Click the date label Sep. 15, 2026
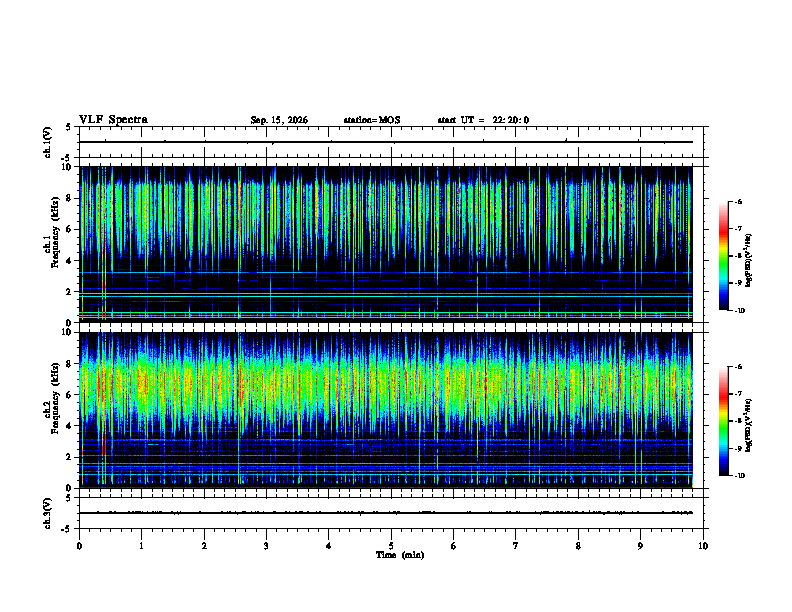Image resolution: width=792 pixels, height=612 pixels. (x=279, y=120)
